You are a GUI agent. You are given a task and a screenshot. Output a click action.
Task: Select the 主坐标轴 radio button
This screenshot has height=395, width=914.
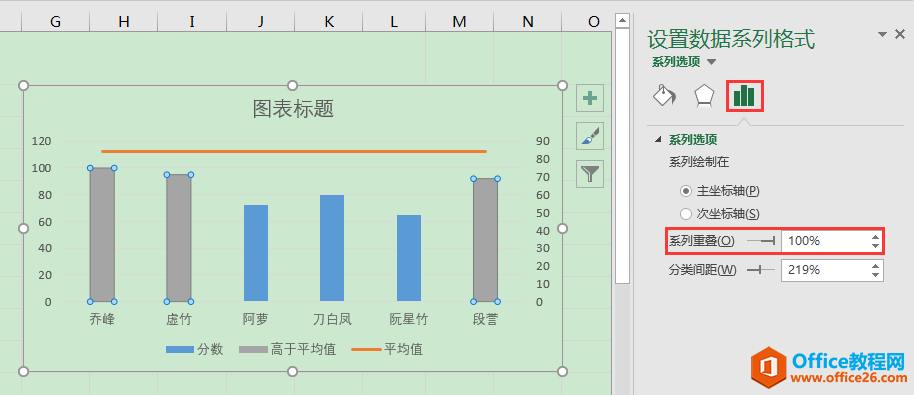coord(686,191)
